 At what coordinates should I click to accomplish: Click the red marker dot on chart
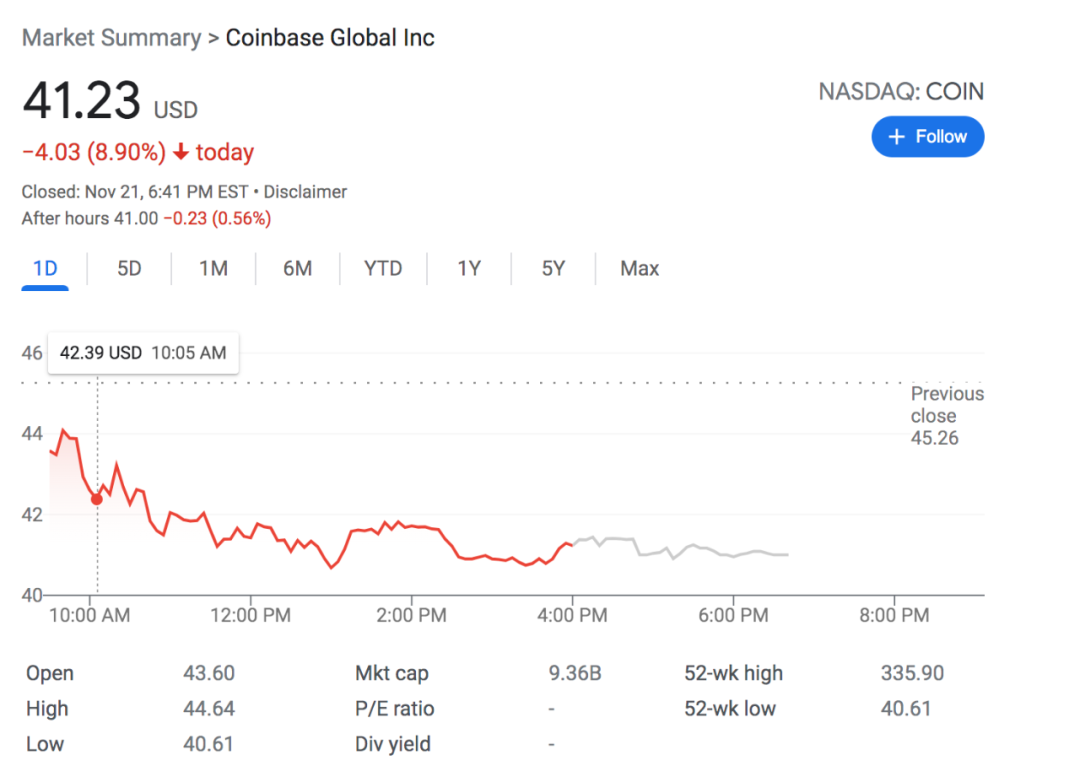[x=97, y=499]
